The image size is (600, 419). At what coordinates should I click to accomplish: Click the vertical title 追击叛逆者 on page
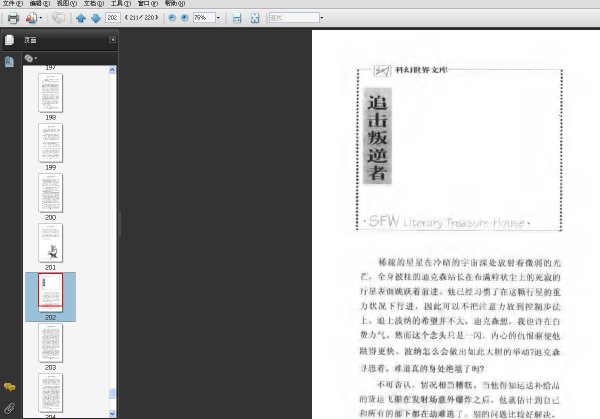click(377, 136)
